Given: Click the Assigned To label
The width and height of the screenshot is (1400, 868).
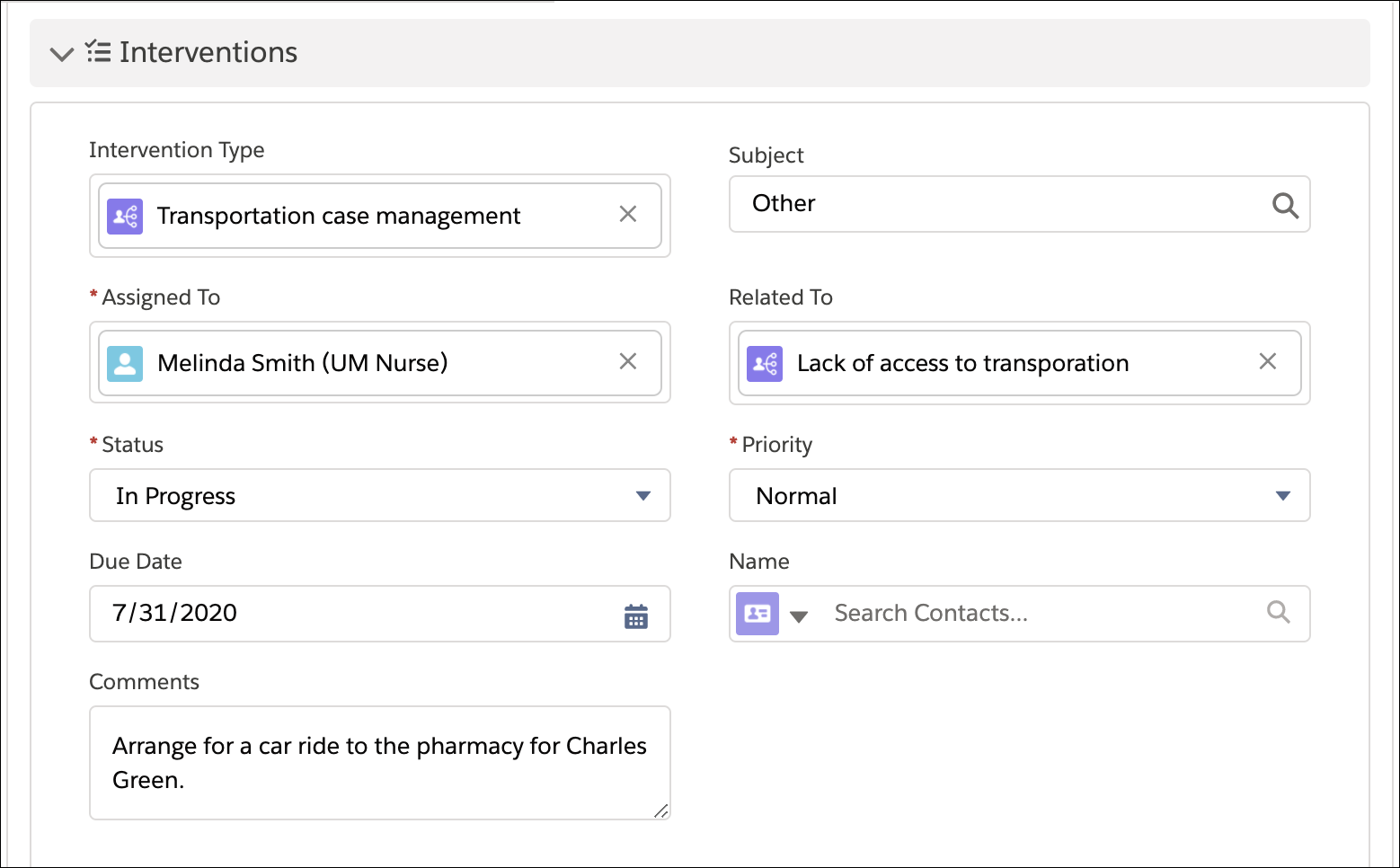Looking at the screenshot, I should pyautogui.click(x=161, y=297).
